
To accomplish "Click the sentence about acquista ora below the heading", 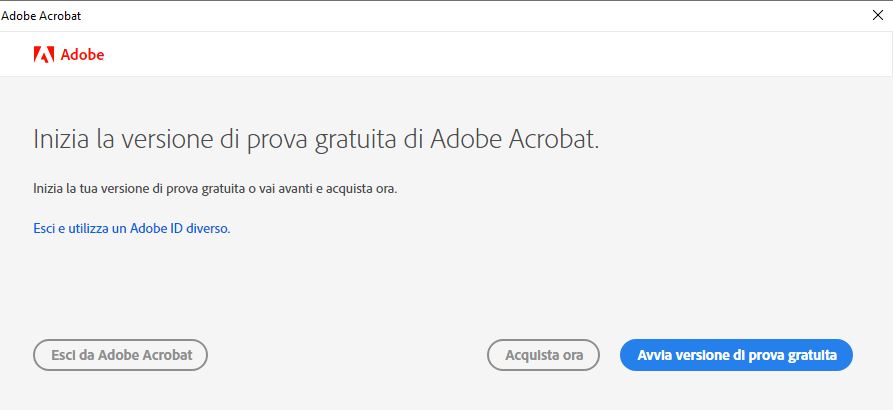I will 215,188.
